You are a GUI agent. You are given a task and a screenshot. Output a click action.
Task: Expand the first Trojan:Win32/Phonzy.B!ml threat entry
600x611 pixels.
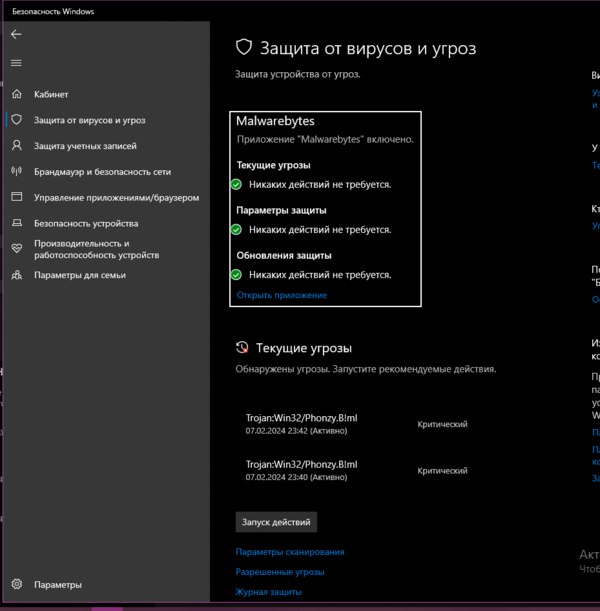(301, 424)
